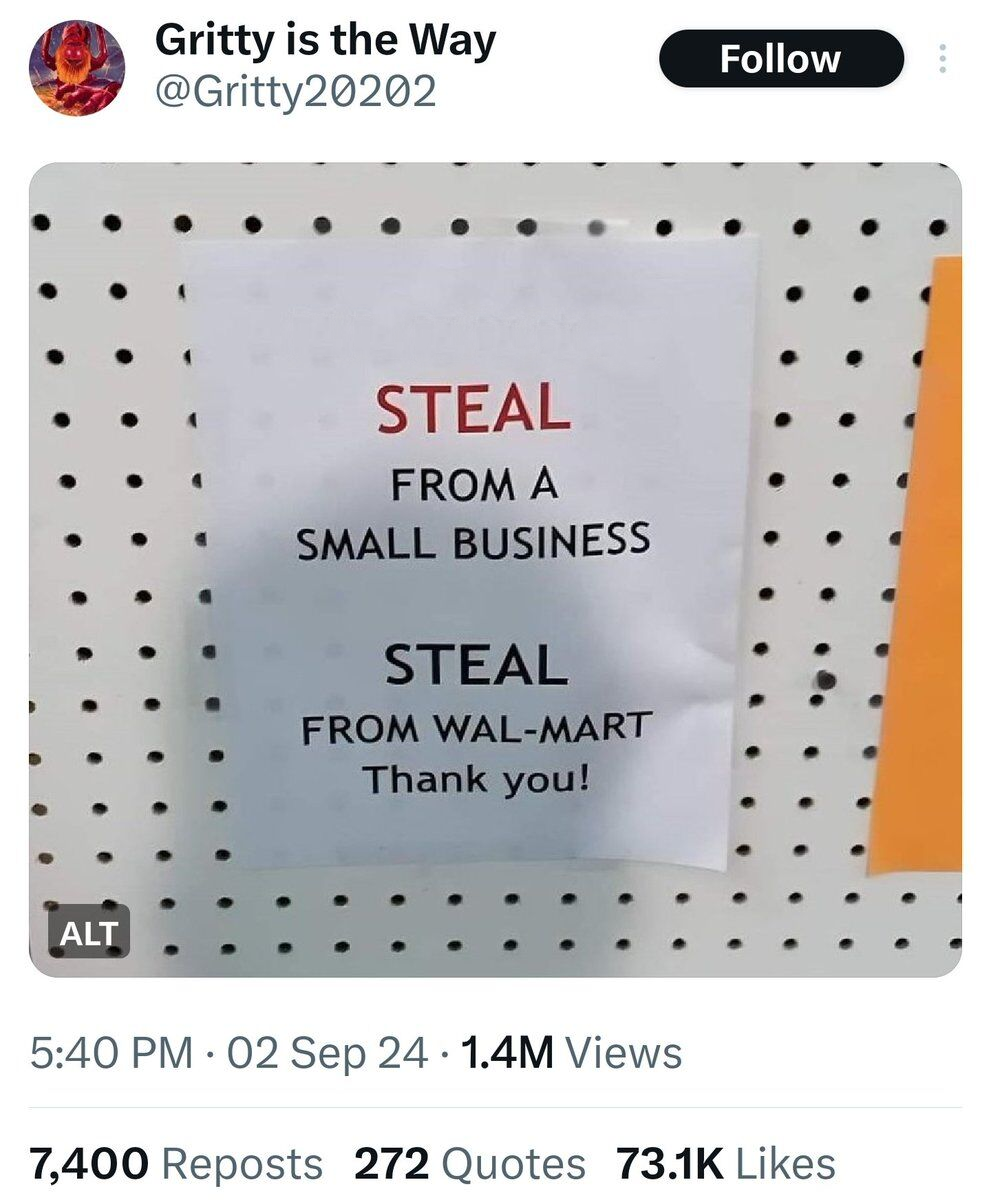Open the three-dot more options menu
Screen dimensions: 991x1200
click(941, 60)
